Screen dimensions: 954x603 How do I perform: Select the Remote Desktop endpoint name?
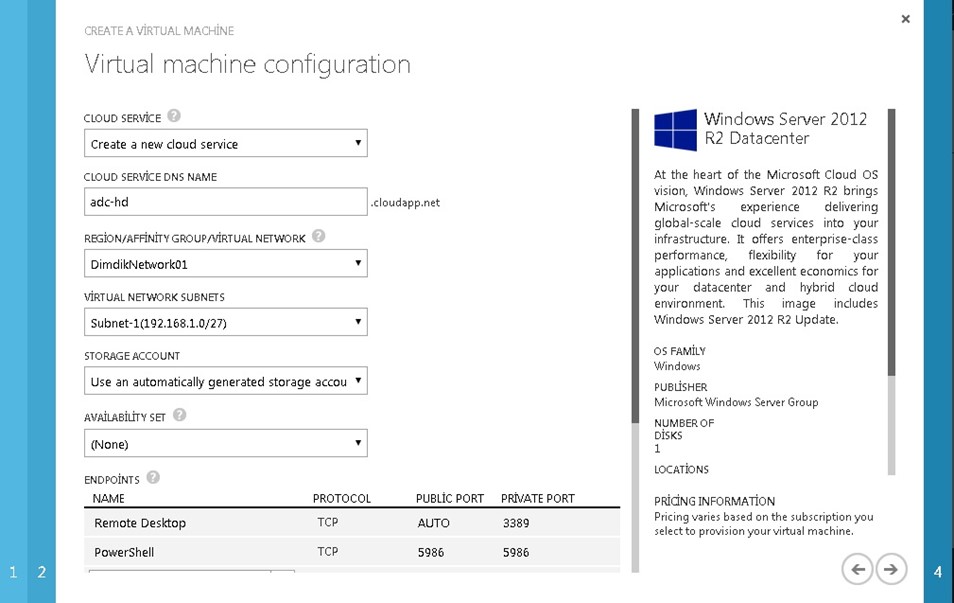pos(140,523)
